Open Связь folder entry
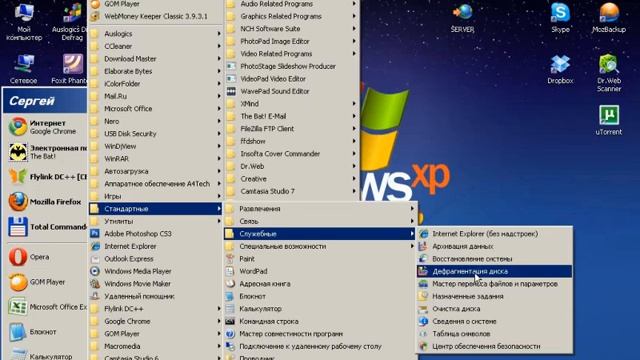Screen dimensions: 640x360 [x=320, y=221]
